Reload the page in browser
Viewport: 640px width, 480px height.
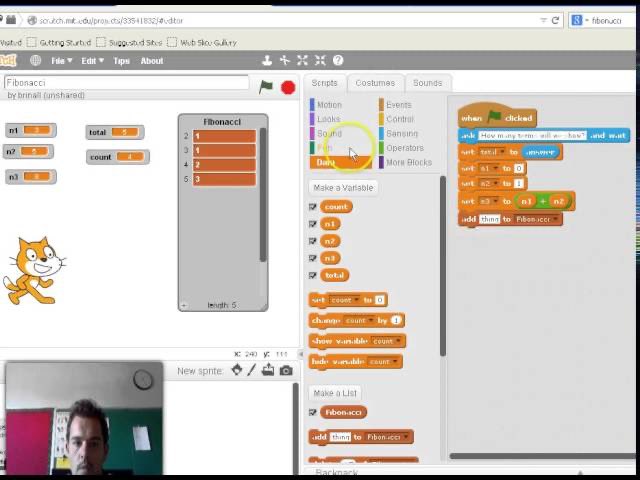[555, 20]
